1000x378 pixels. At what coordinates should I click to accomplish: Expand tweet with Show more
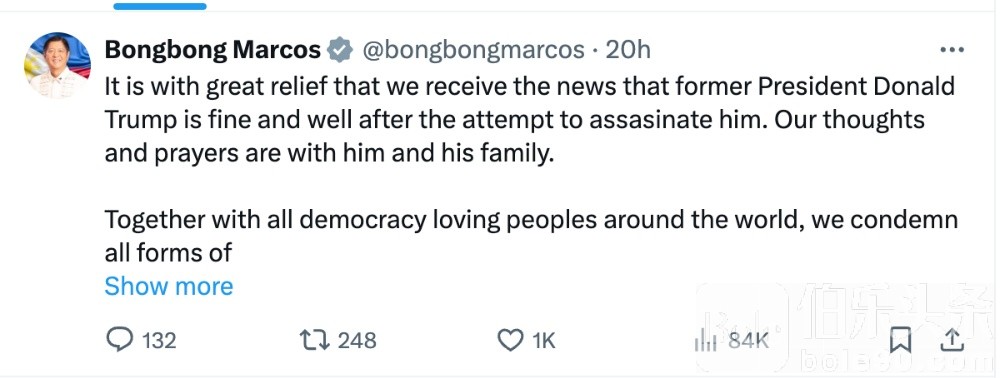pos(169,286)
